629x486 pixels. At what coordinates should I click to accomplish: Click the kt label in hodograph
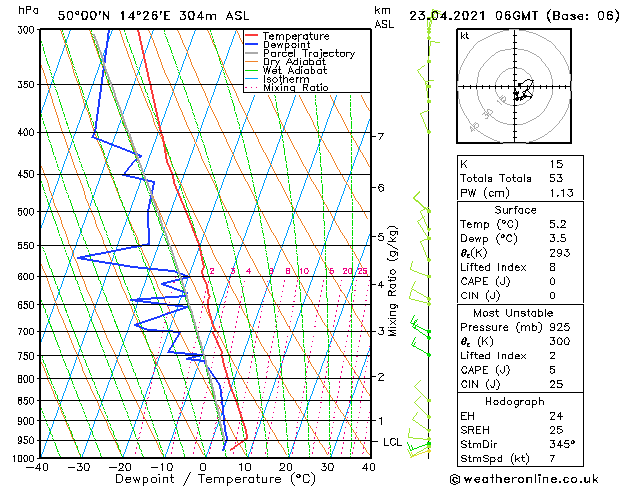pos(465,36)
